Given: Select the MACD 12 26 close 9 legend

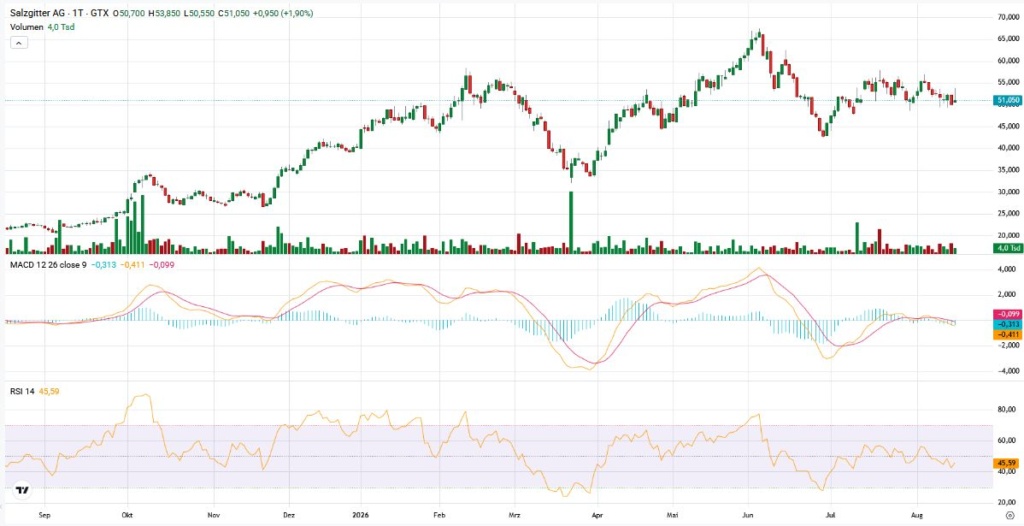Looking at the screenshot, I should 48,265.
